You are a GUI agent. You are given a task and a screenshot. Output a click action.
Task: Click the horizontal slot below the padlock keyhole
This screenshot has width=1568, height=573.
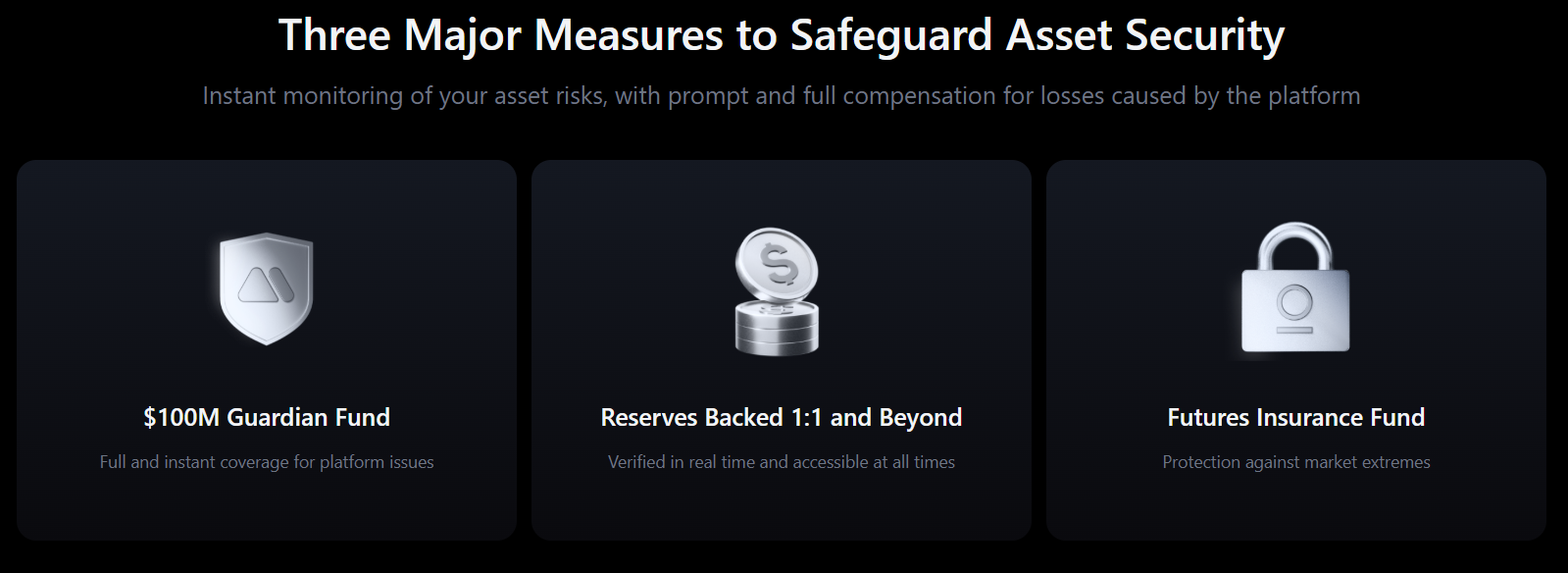point(1295,331)
